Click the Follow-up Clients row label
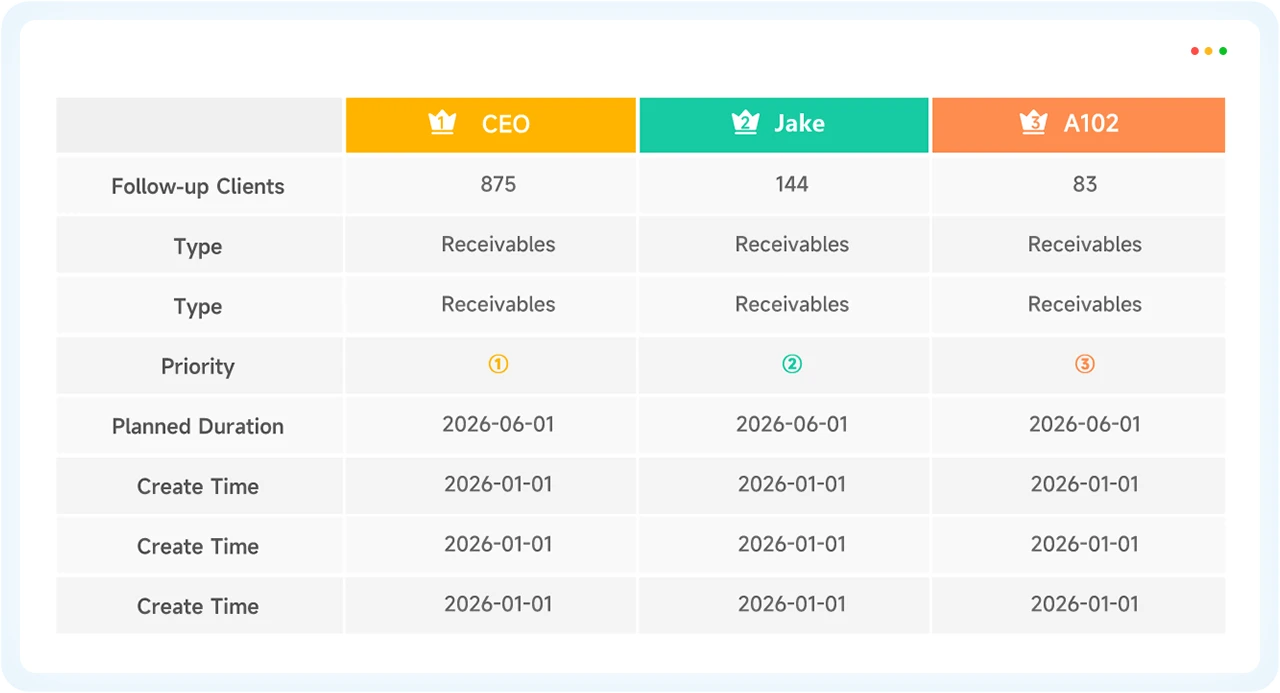 (x=198, y=186)
